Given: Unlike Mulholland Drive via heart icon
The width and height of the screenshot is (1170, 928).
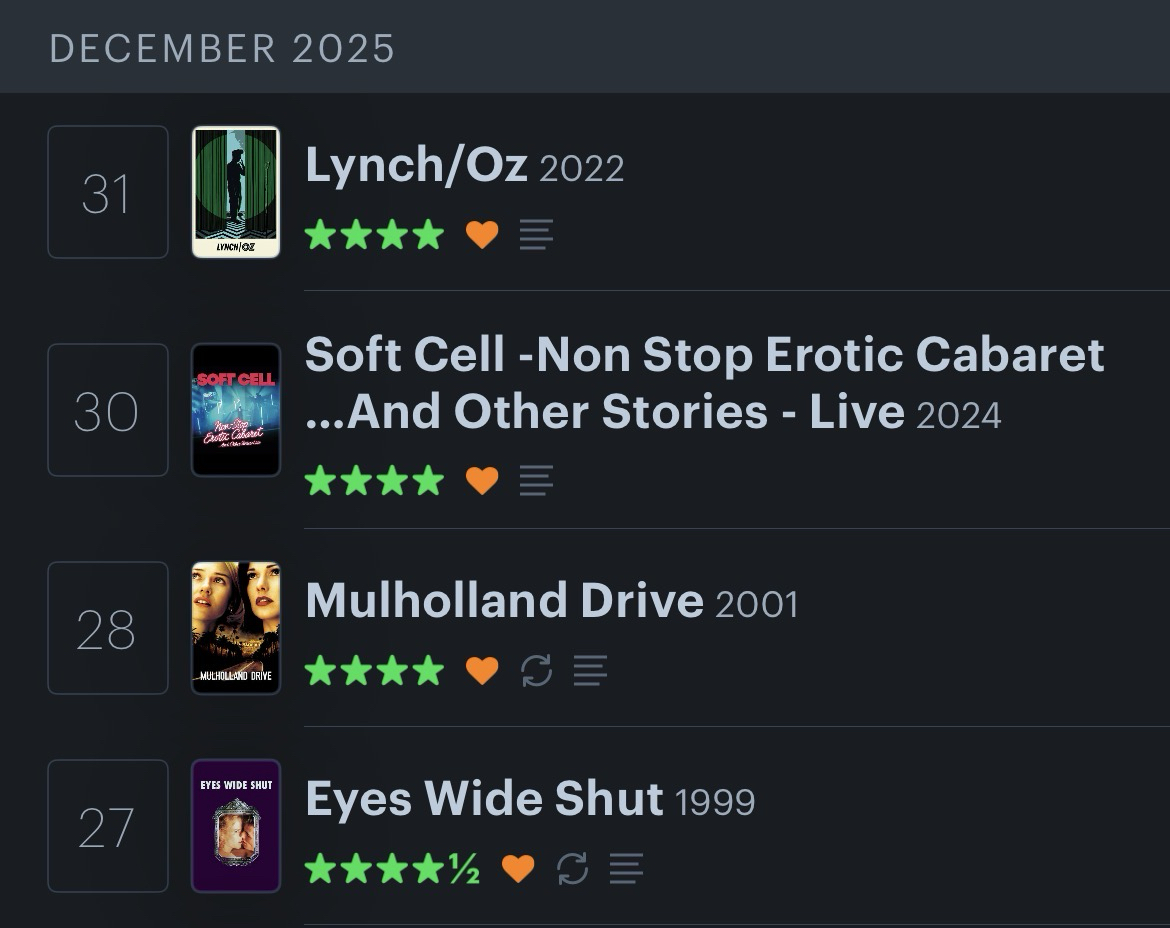Looking at the screenshot, I should (482, 670).
